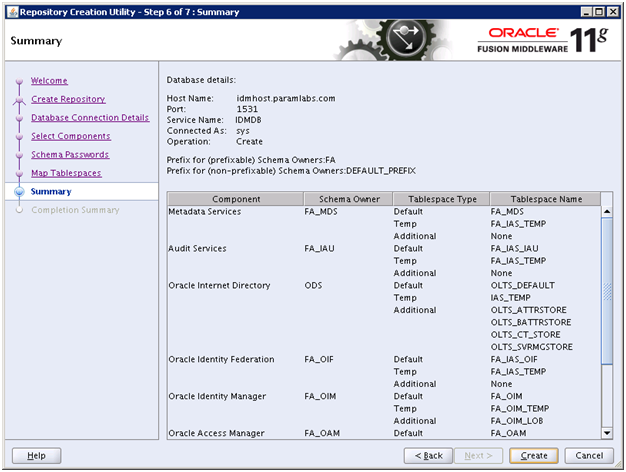The width and height of the screenshot is (626, 472).
Task: Select the Oracle Identity Manager cell
Action: click(x=217, y=396)
